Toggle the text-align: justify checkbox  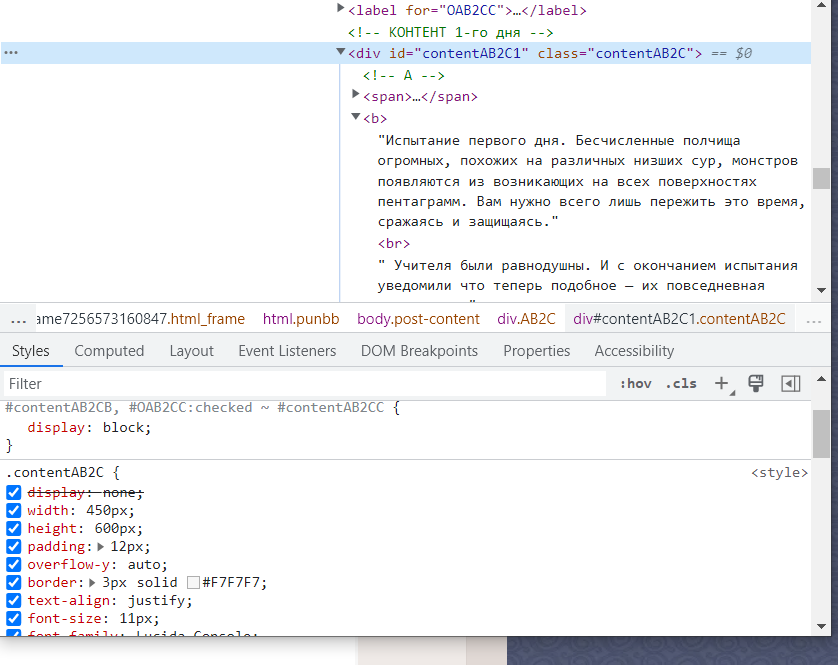pos(14,601)
